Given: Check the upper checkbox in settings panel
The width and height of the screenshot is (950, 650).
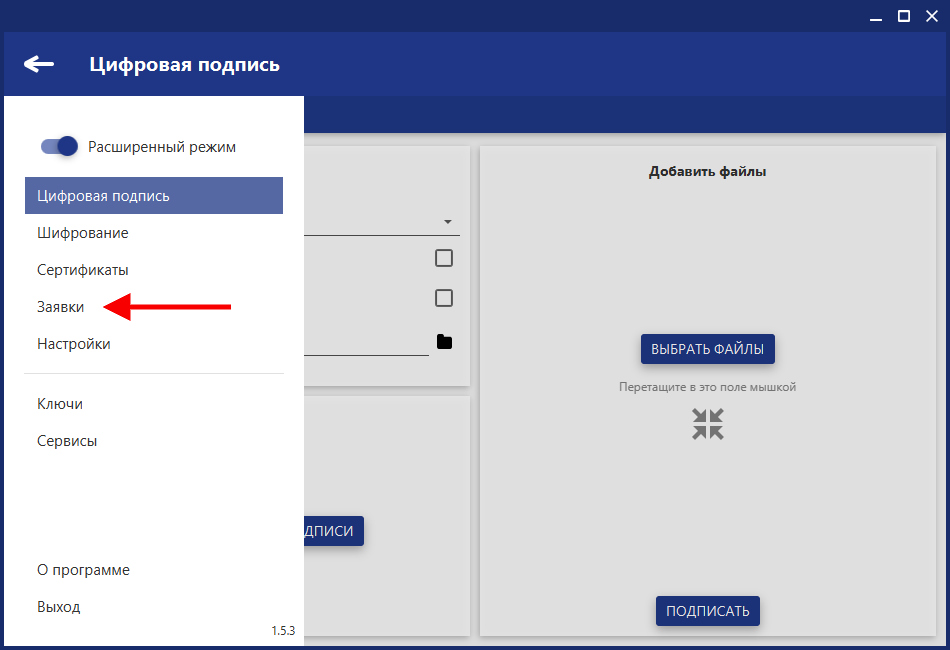Looking at the screenshot, I should click(x=444, y=258).
